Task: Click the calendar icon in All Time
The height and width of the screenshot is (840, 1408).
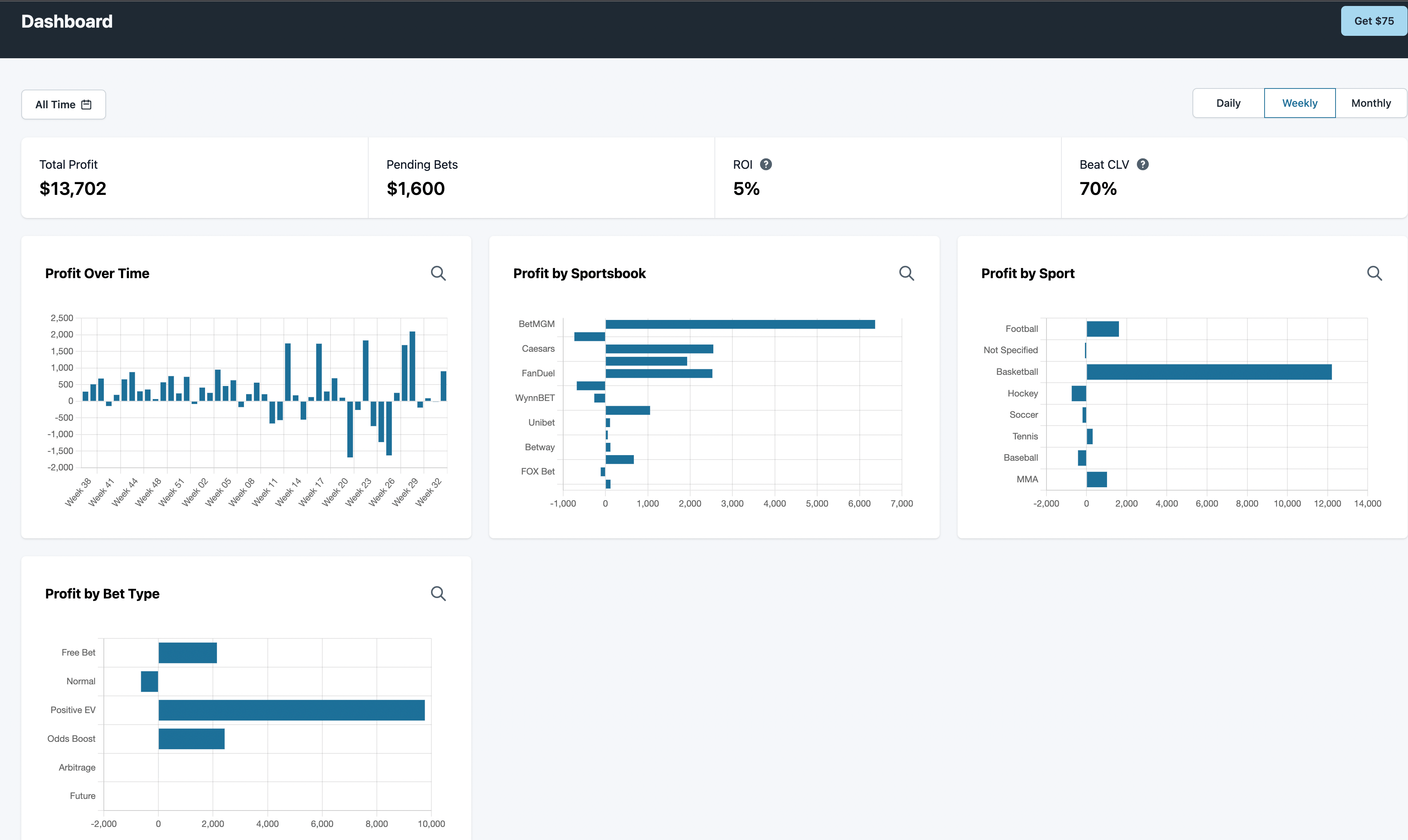Action: [x=86, y=105]
